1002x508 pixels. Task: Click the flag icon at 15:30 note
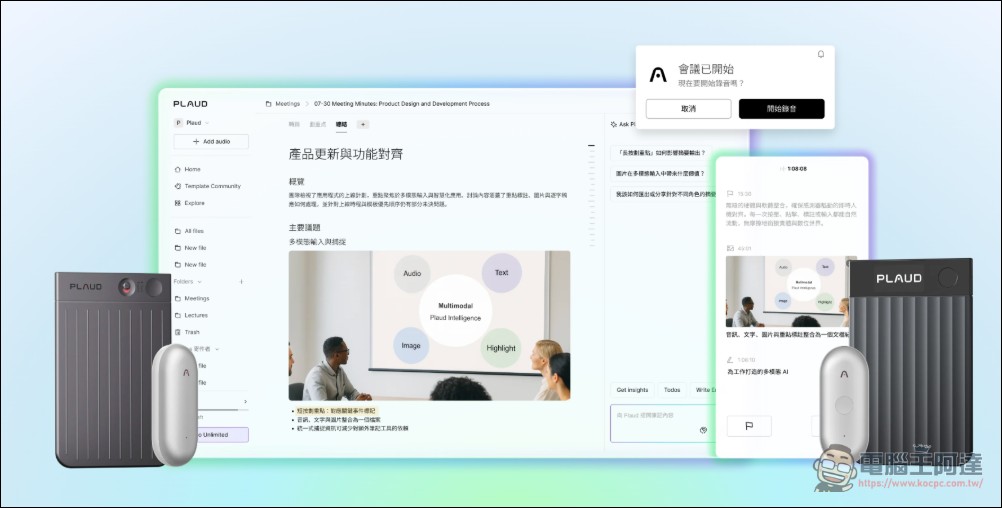[x=730, y=193]
